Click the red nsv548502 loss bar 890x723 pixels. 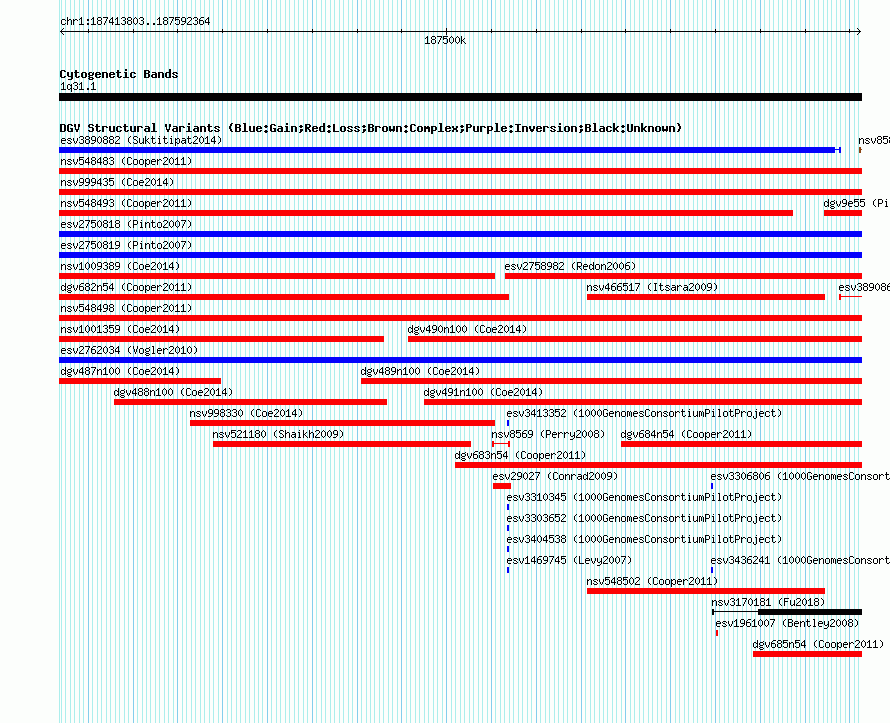click(x=706, y=591)
